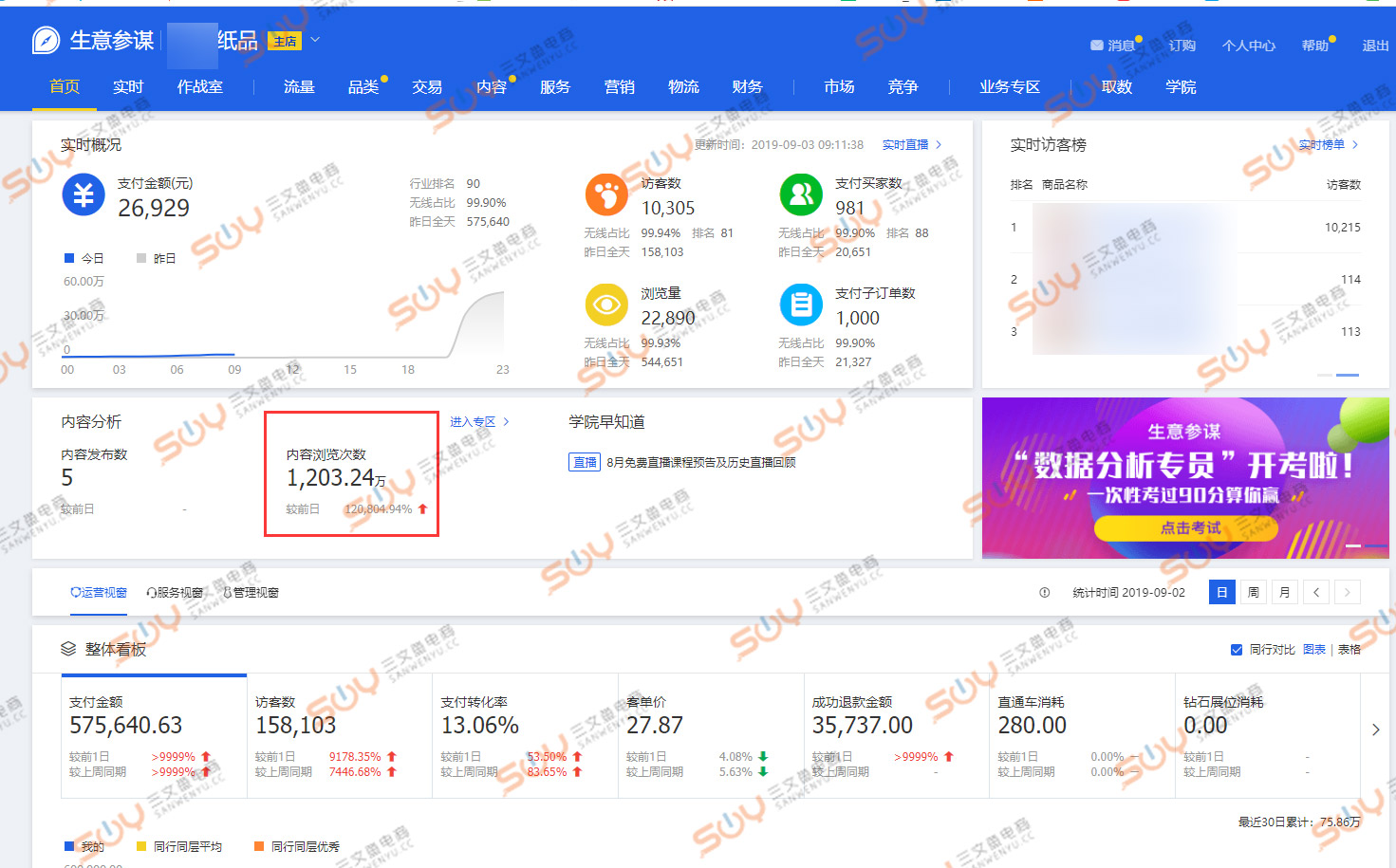Open the 竞争 menu
1396x868 pixels.
pos(903,86)
